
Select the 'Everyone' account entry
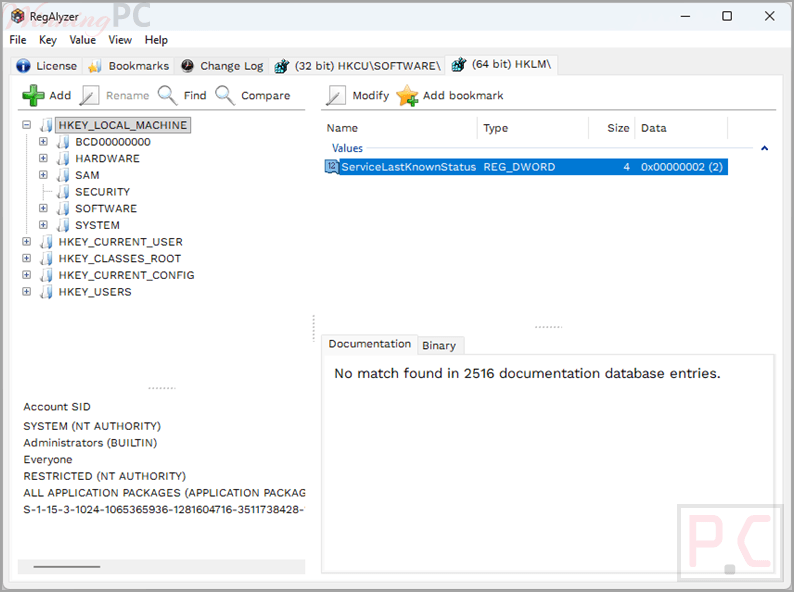[48, 460]
